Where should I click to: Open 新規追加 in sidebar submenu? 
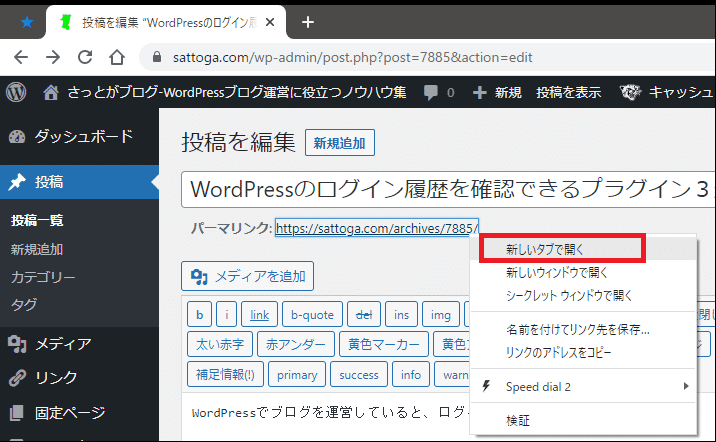tap(37, 249)
